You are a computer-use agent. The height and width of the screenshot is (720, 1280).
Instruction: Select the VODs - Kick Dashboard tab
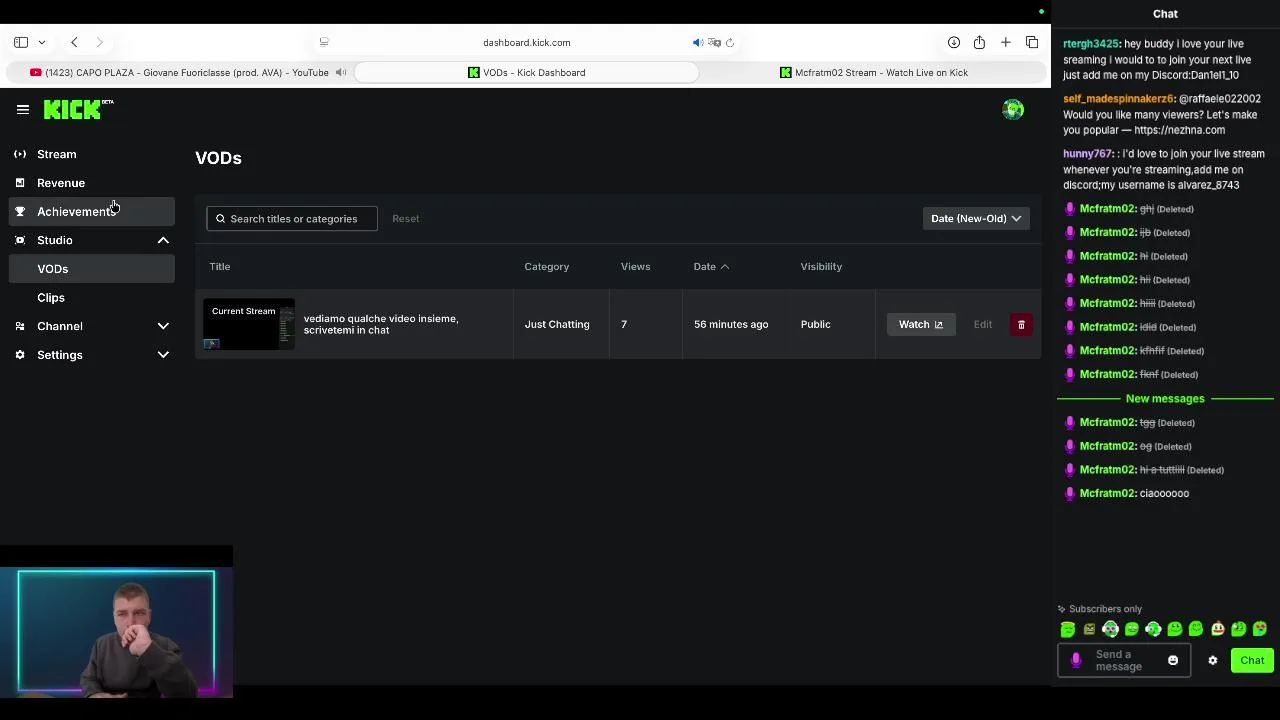[x=527, y=72]
